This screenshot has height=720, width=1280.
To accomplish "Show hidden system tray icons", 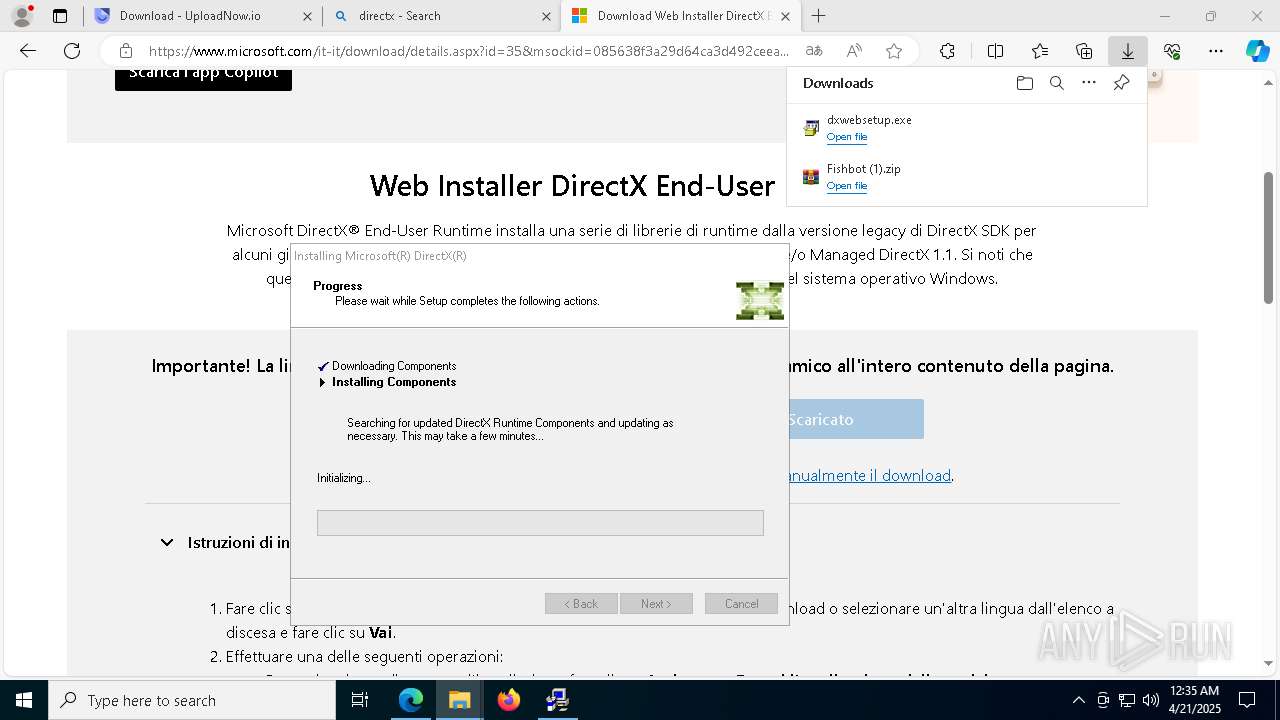I will tap(1078, 700).
